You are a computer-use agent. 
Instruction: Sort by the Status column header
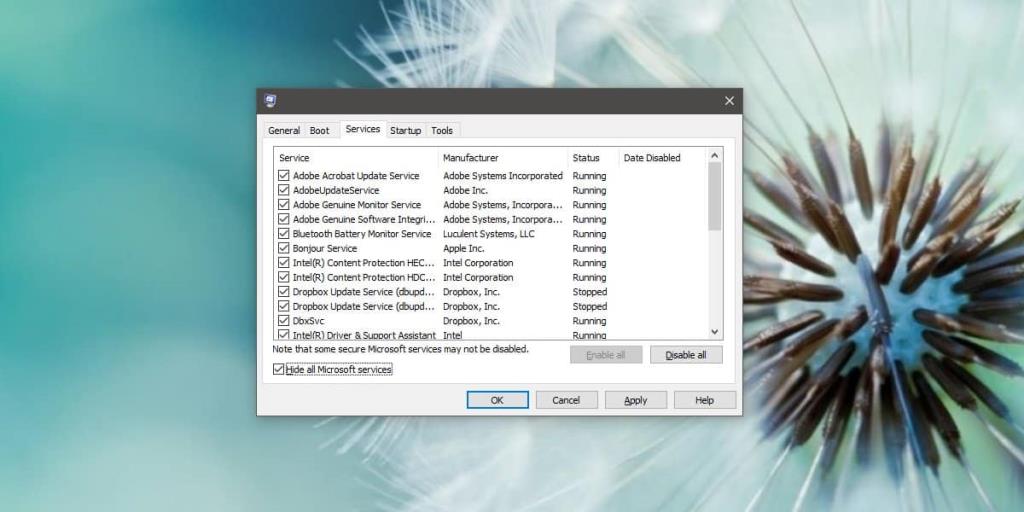tap(593, 158)
